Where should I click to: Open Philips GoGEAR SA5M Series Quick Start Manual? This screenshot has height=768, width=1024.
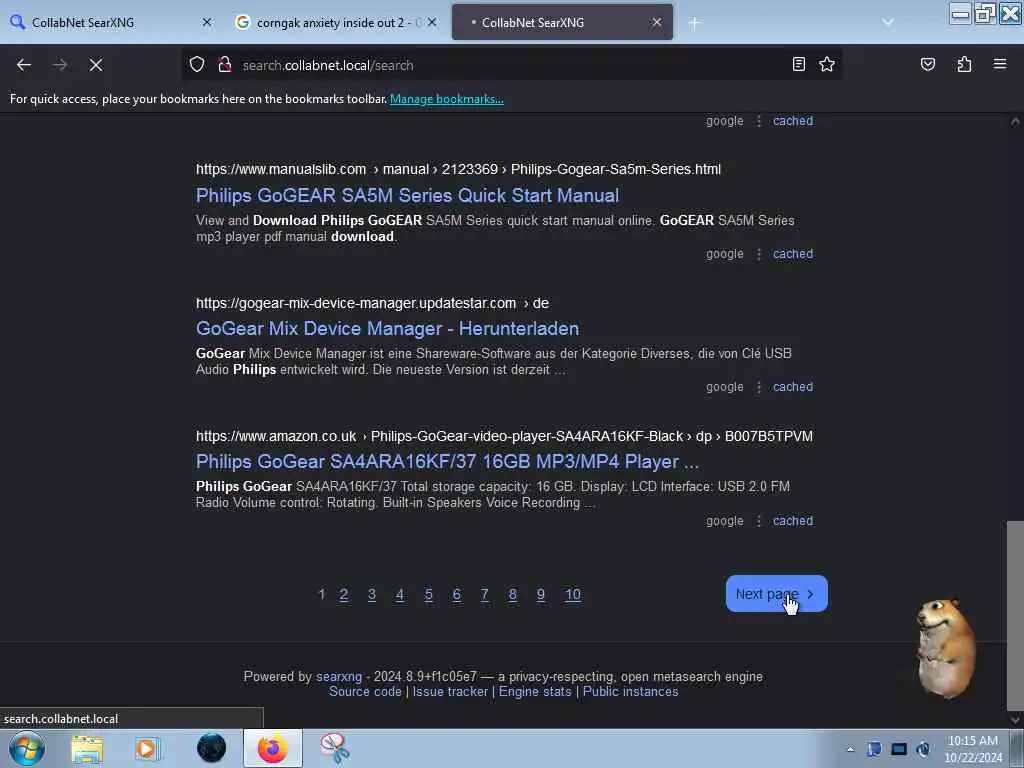tap(408, 195)
